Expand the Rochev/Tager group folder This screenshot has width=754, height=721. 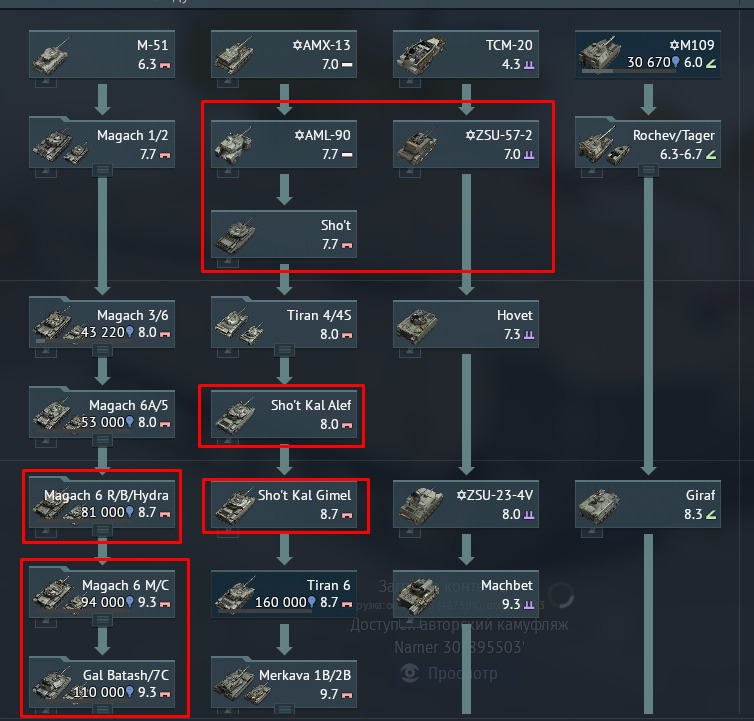(x=648, y=170)
